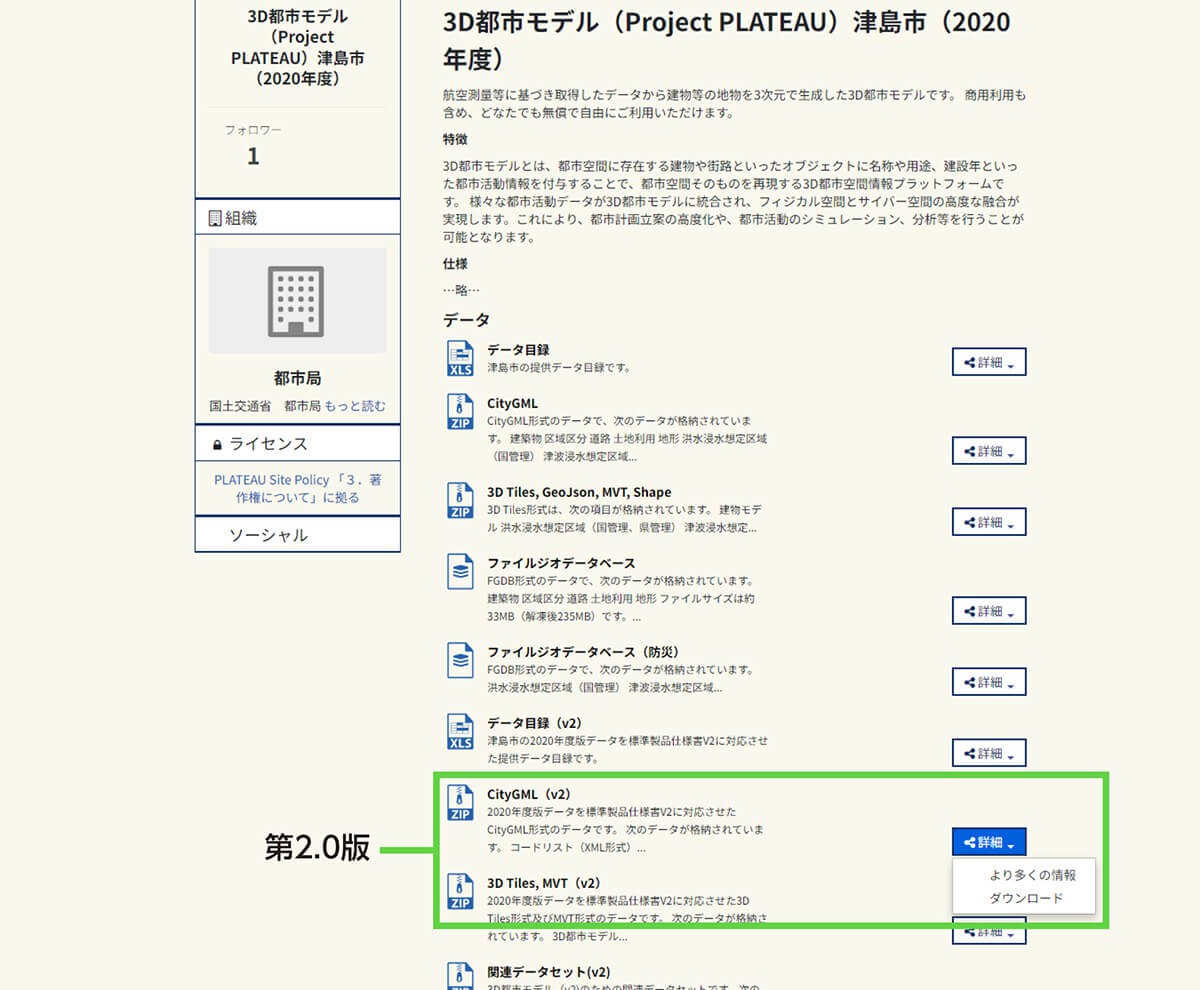Click the 仕様 subheading
Screen dimensions: 1200x990
455,264
